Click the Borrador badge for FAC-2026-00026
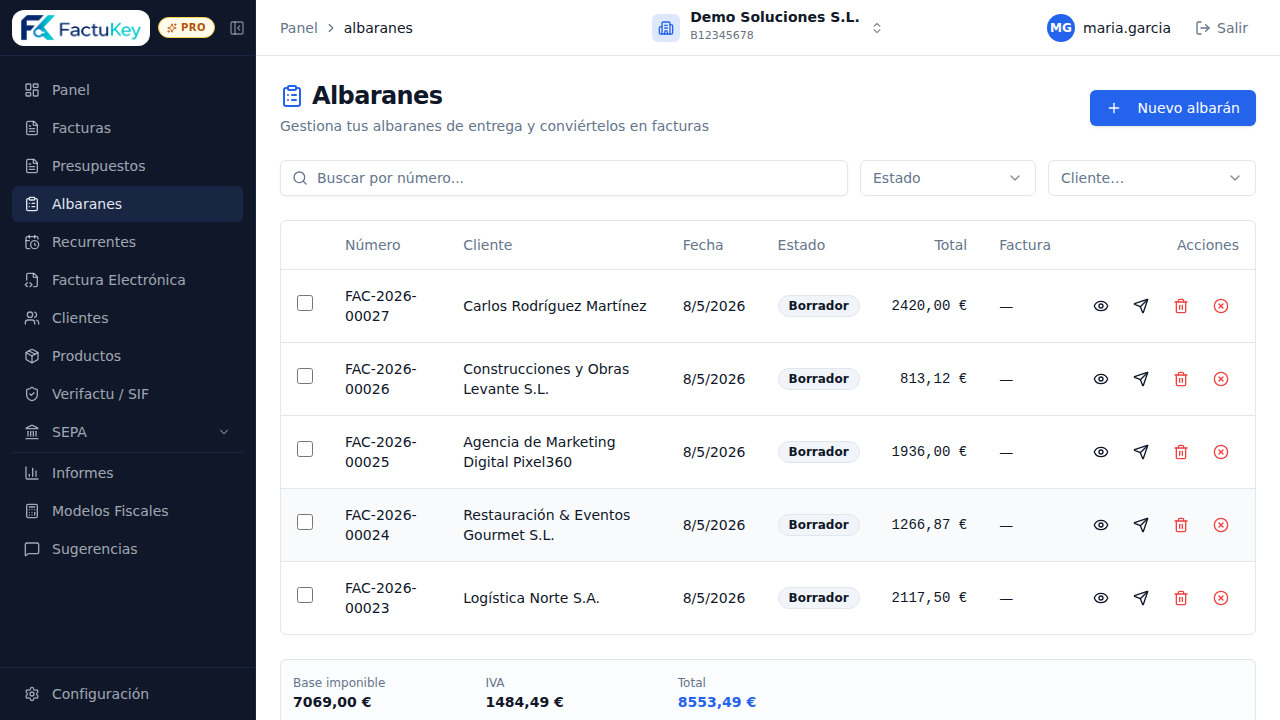The image size is (1280, 720). (819, 379)
